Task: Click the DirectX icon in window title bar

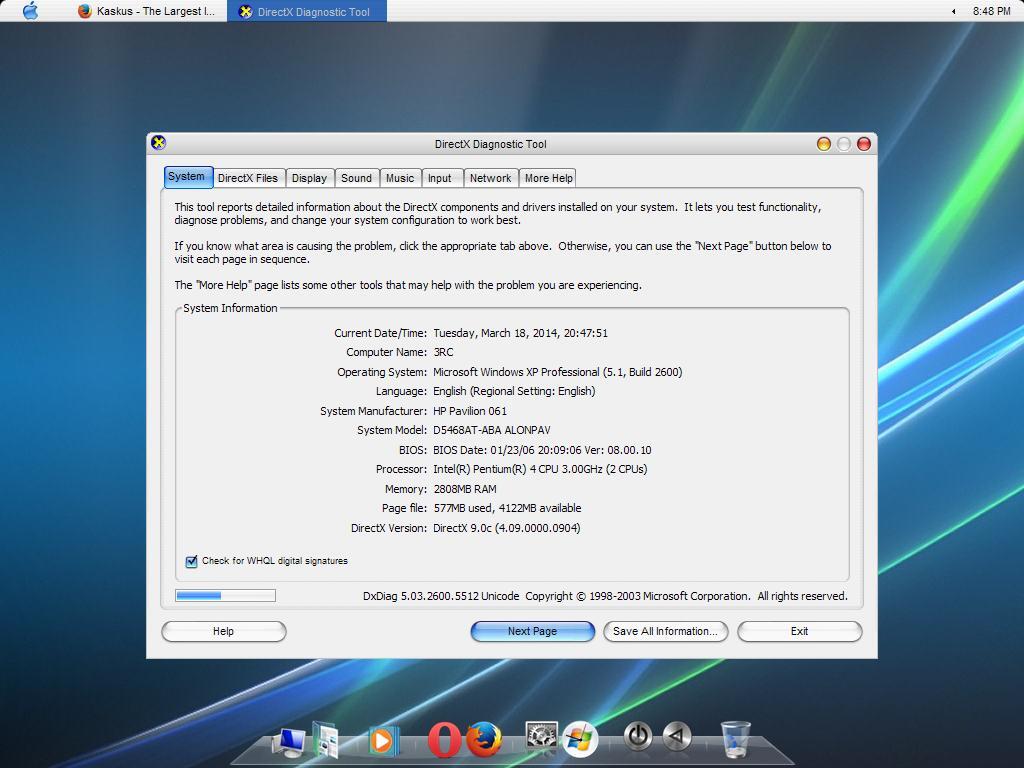Action: [x=158, y=142]
